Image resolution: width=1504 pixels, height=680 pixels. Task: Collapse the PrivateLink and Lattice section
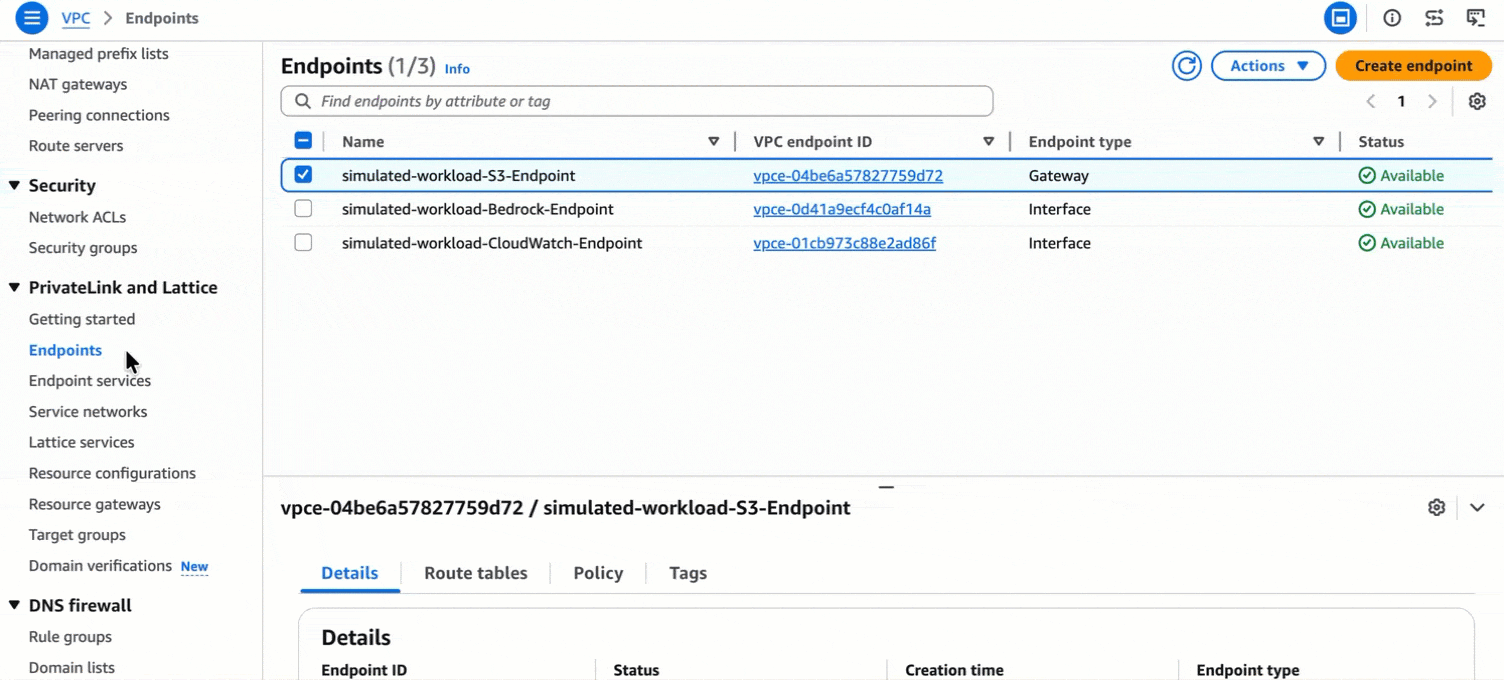point(14,288)
